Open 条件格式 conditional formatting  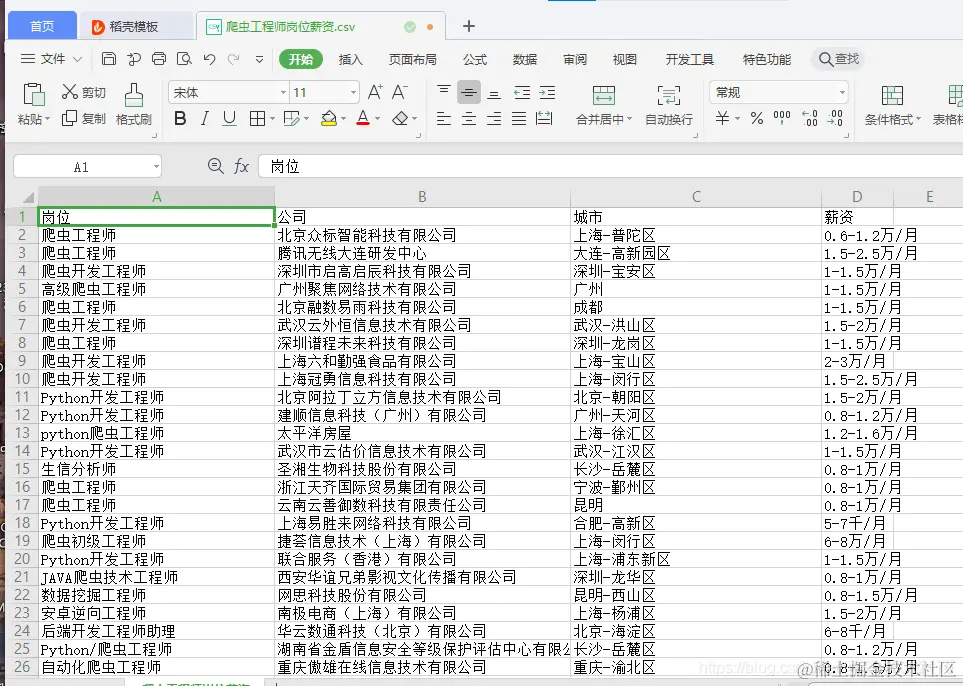click(892, 104)
